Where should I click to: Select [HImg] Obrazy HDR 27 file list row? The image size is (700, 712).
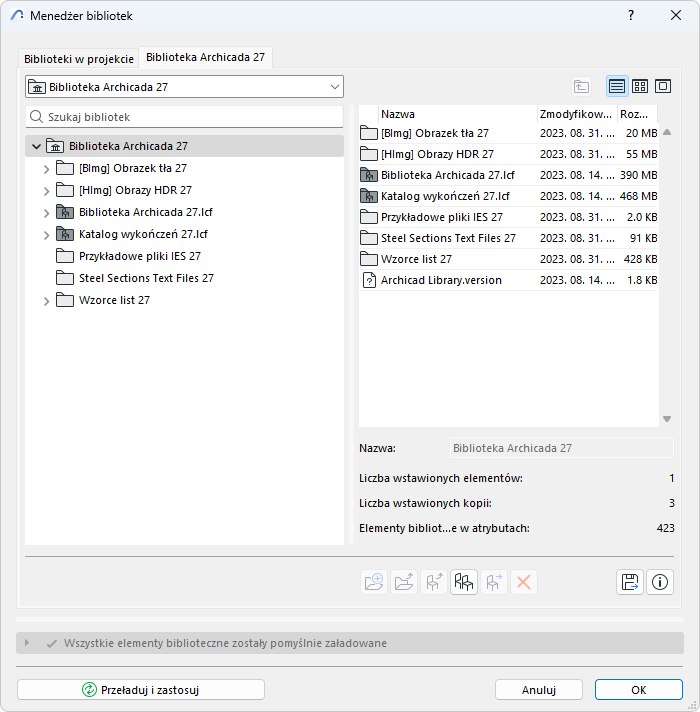pyautogui.click(x=508, y=154)
